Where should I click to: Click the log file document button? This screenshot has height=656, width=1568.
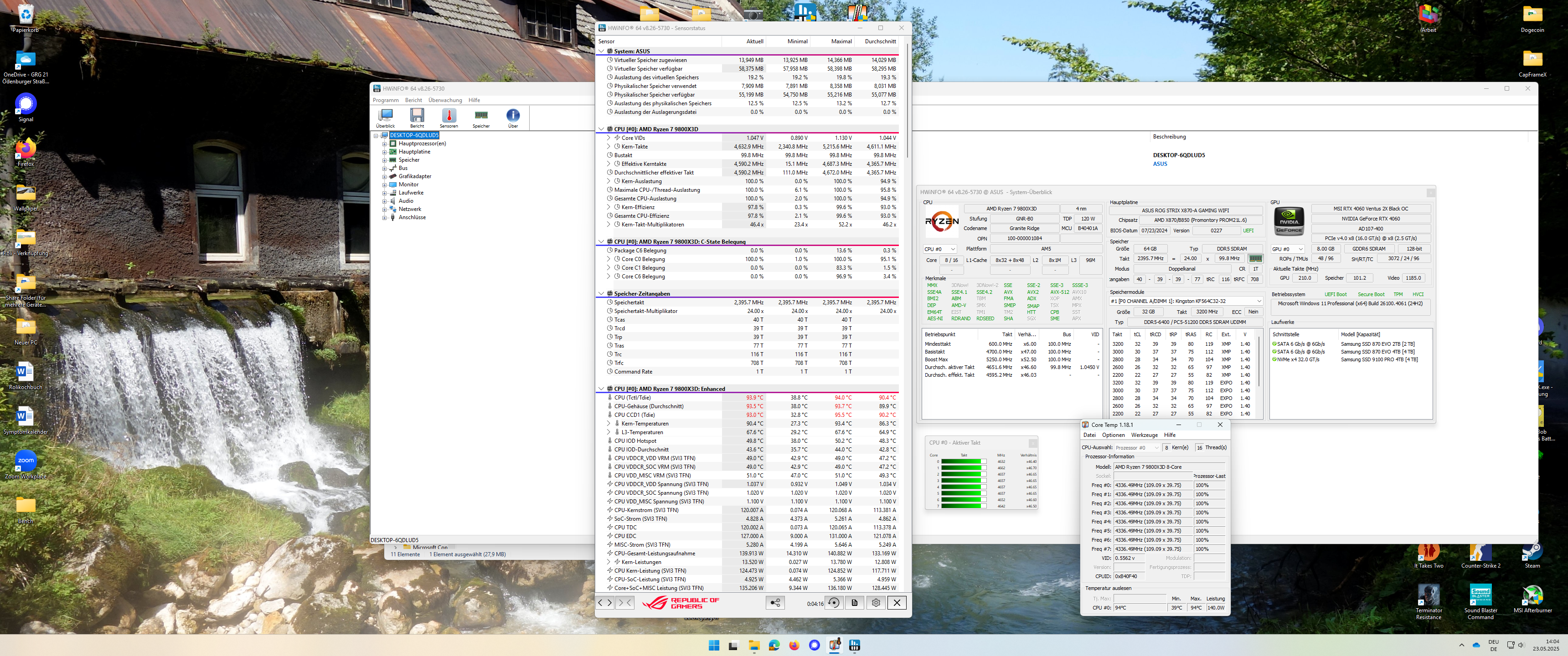click(x=855, y=602)
